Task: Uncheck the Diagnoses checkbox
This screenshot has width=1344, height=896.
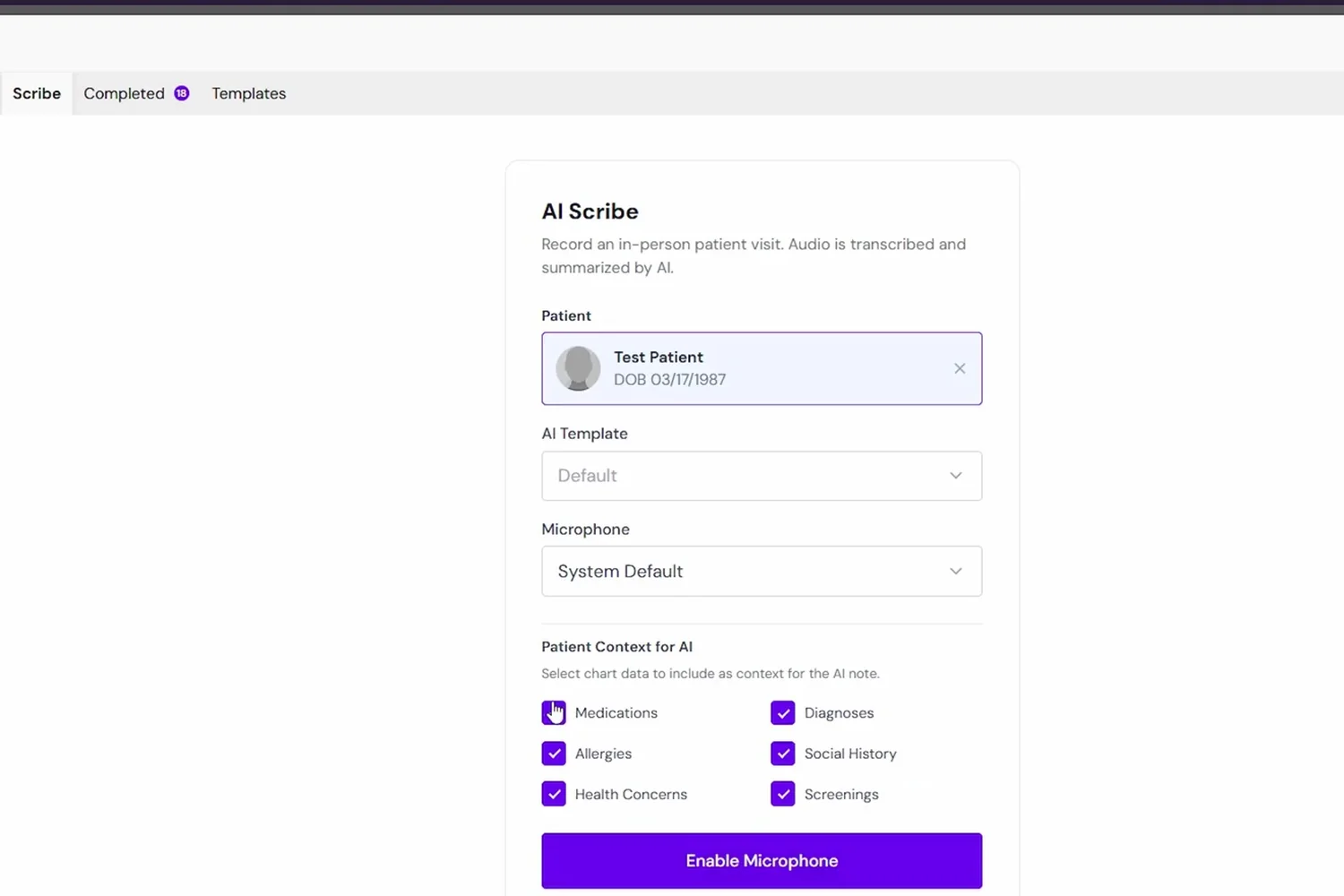Action: (x=783, y=712)
